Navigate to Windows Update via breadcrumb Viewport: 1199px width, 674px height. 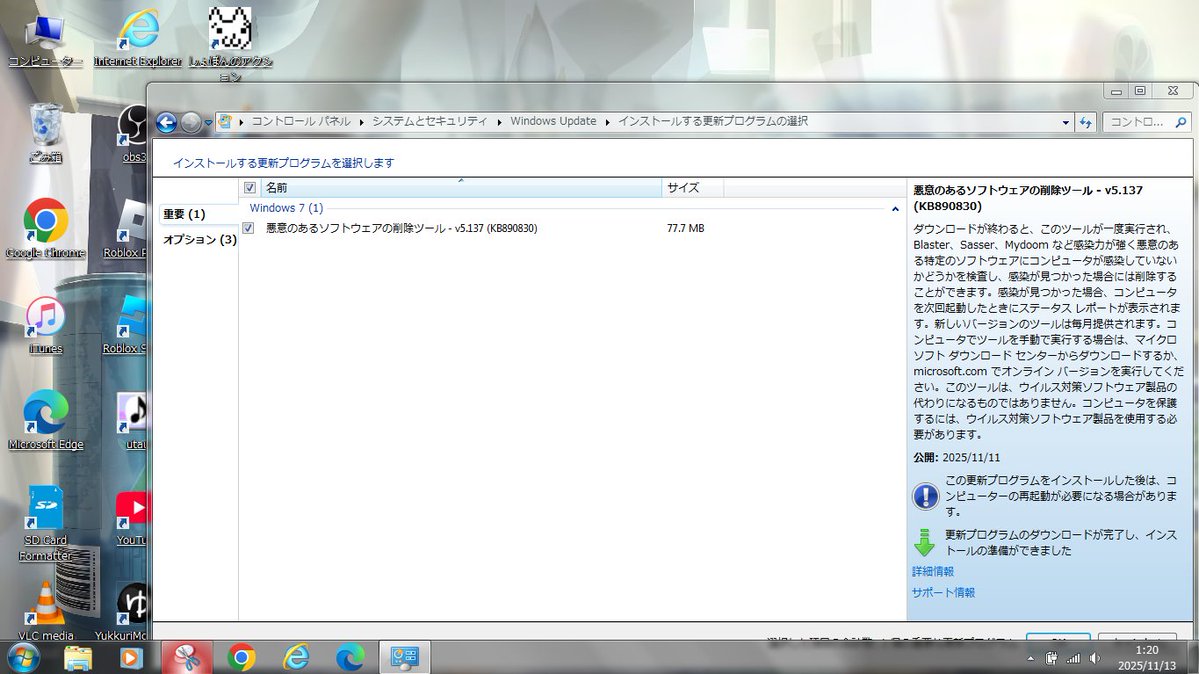point(553,120)
